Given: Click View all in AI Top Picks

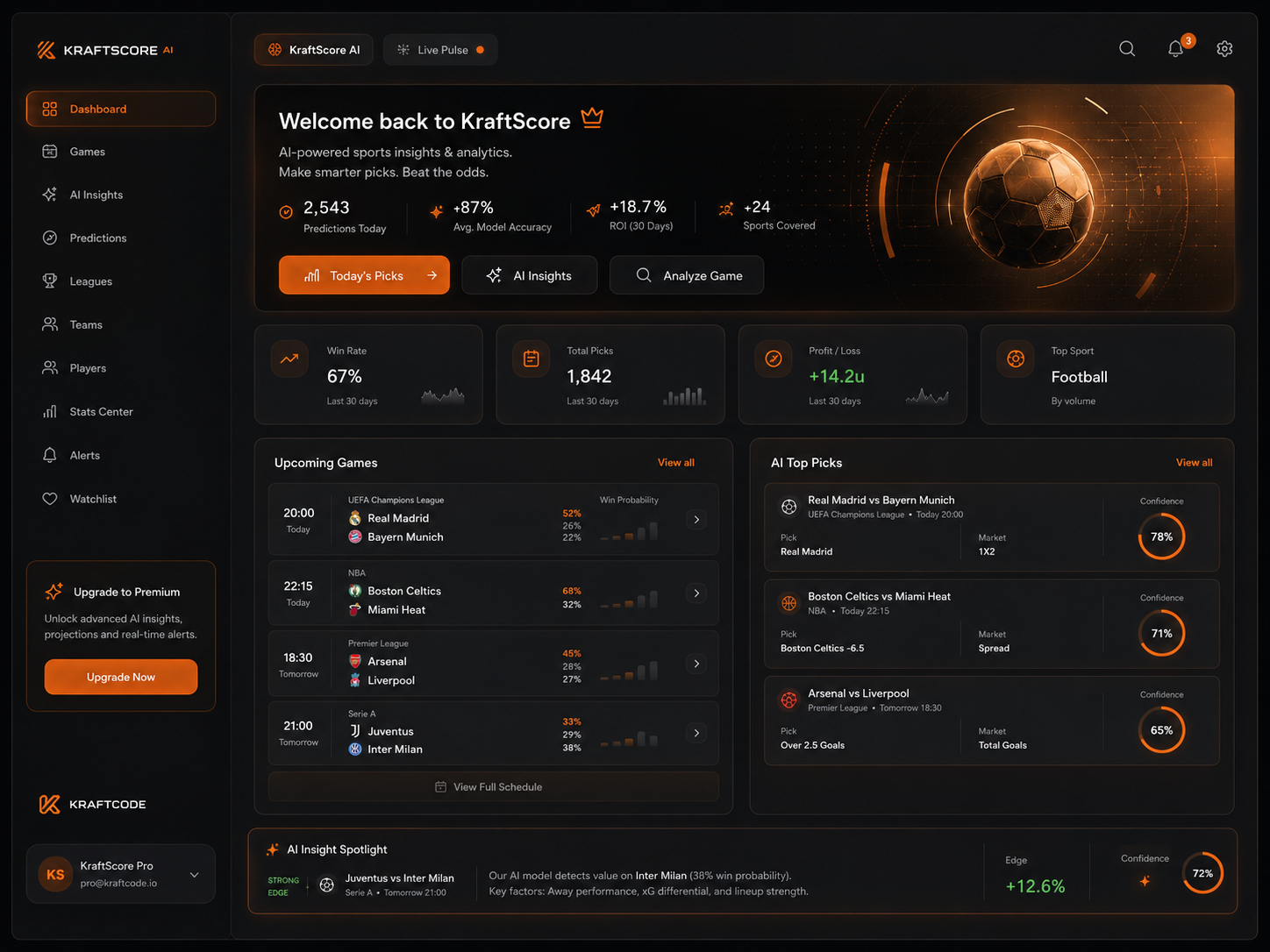Looking at the screenshot, I should coord(1195,462).
